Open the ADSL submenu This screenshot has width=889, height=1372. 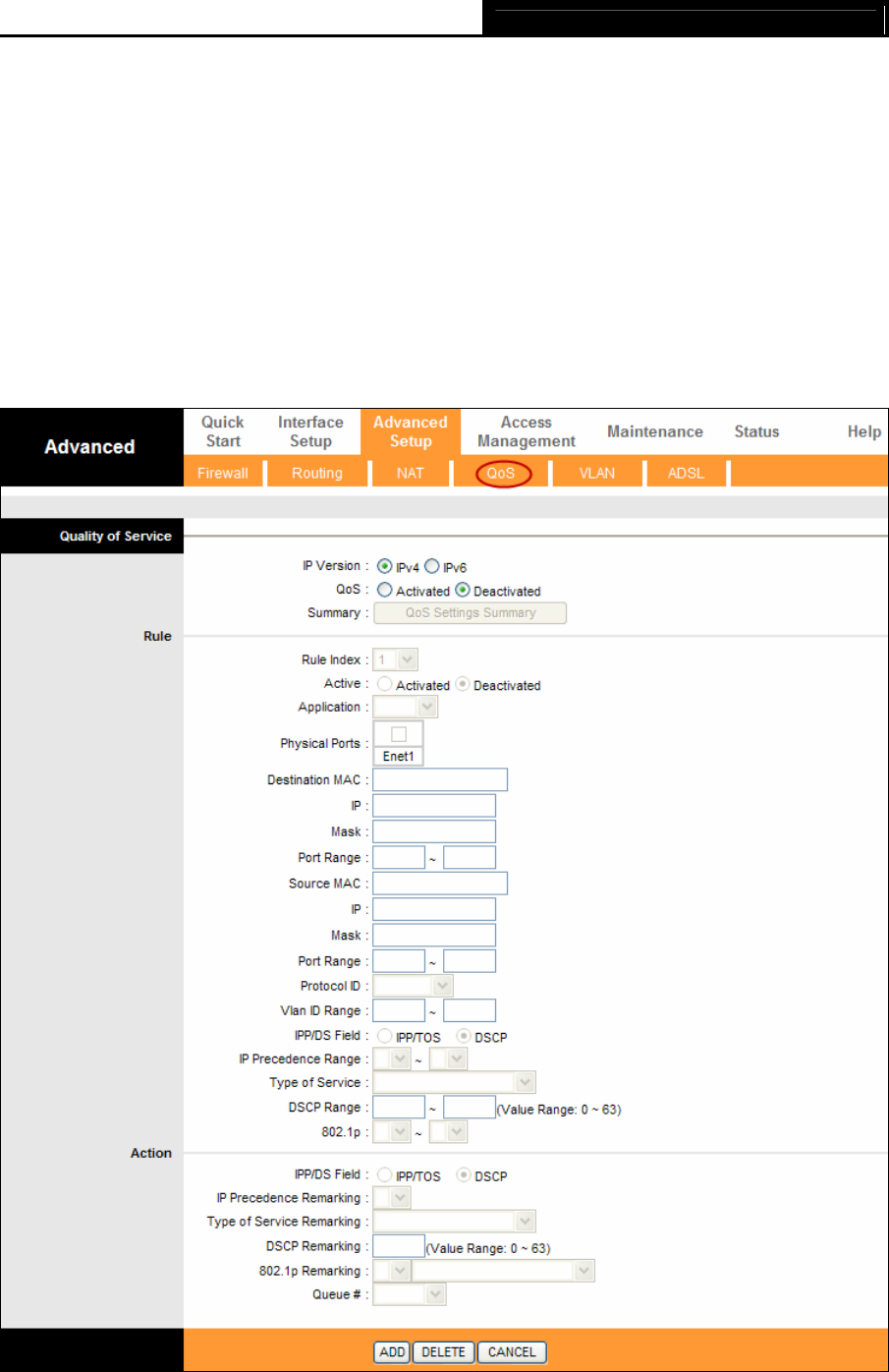686,473
